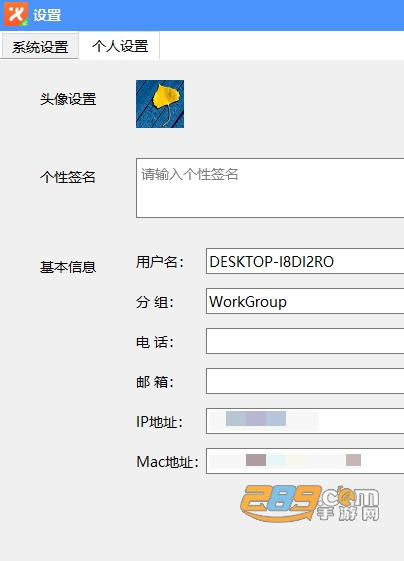This screenshot has width=404, height=561.
Task: Click the 头像设置 label
Action: click(68, 99)
